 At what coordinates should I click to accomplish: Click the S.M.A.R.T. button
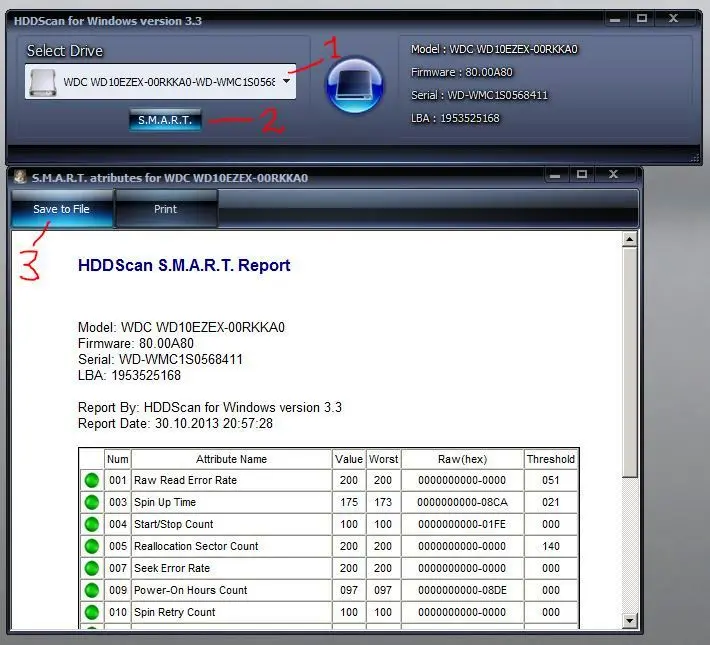pos(165,120)
